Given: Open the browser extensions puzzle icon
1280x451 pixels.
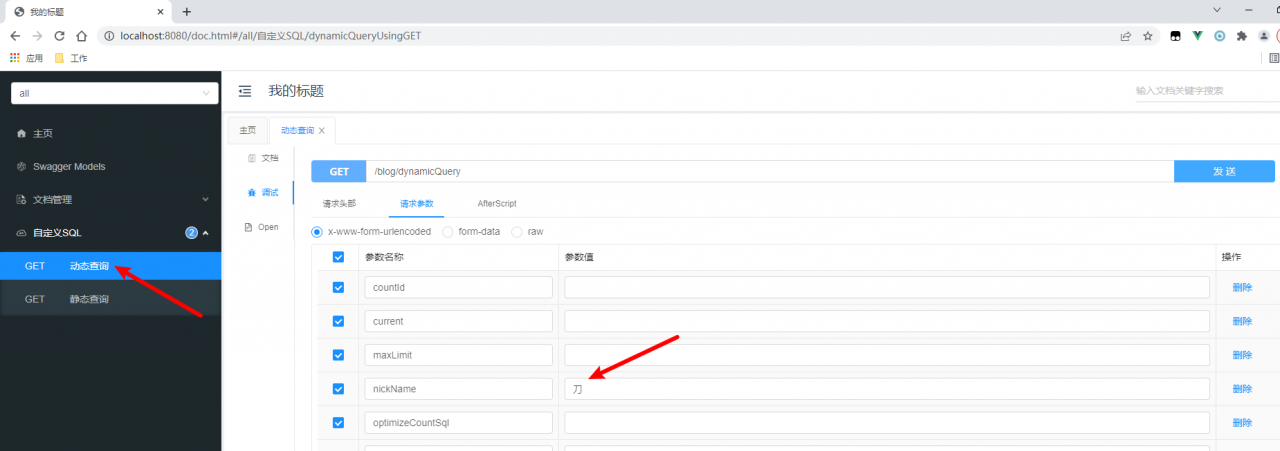Looking at the screenshot, I should (1242, 35).
